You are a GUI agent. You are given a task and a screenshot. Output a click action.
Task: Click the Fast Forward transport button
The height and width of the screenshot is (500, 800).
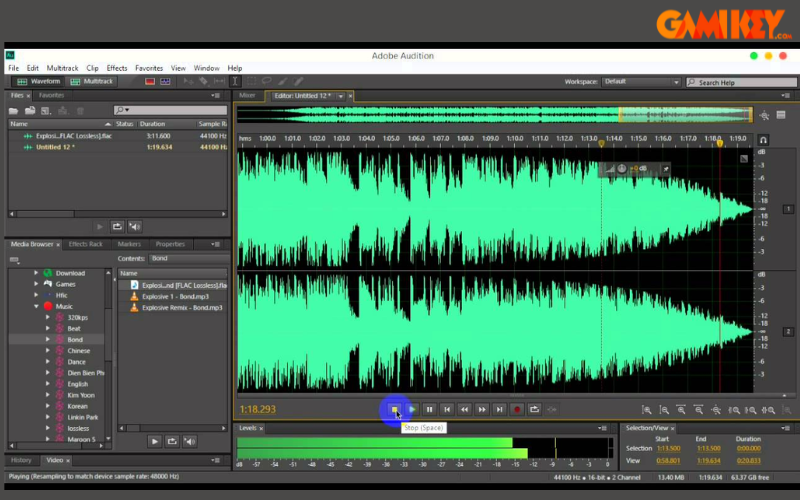482,409
